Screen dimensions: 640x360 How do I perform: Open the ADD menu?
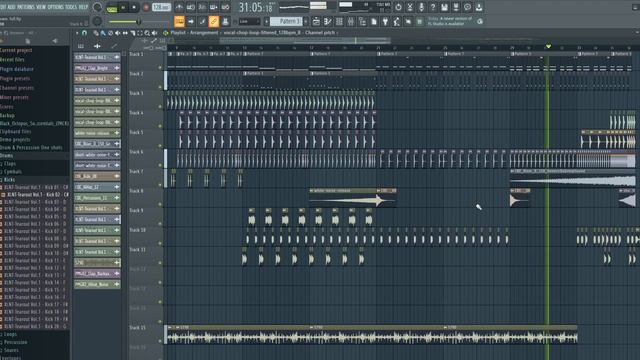pos(11,7)
